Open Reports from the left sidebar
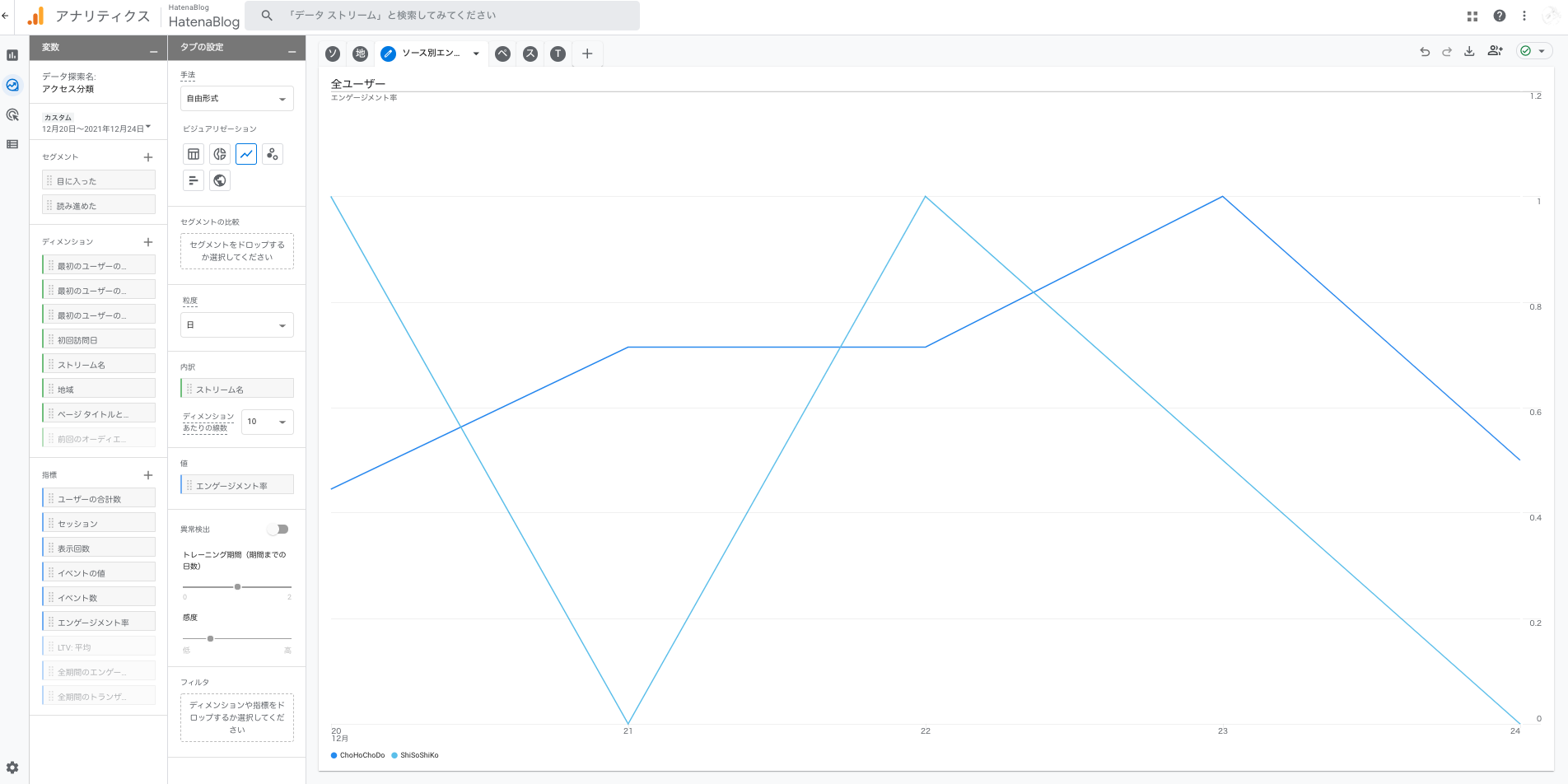The height and width of the screenshot is (784, 1568). [12, 55]
